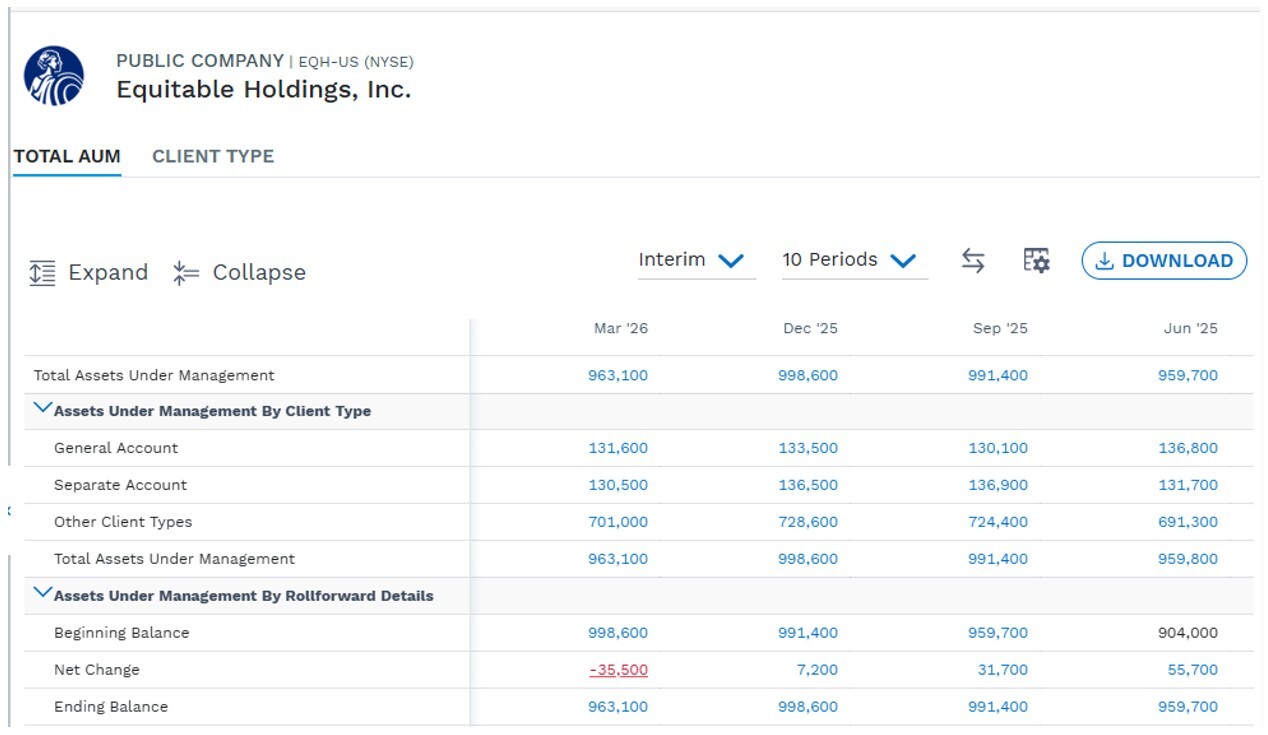
Task: Click Separate Account value 131,700
Action: 1188,485
